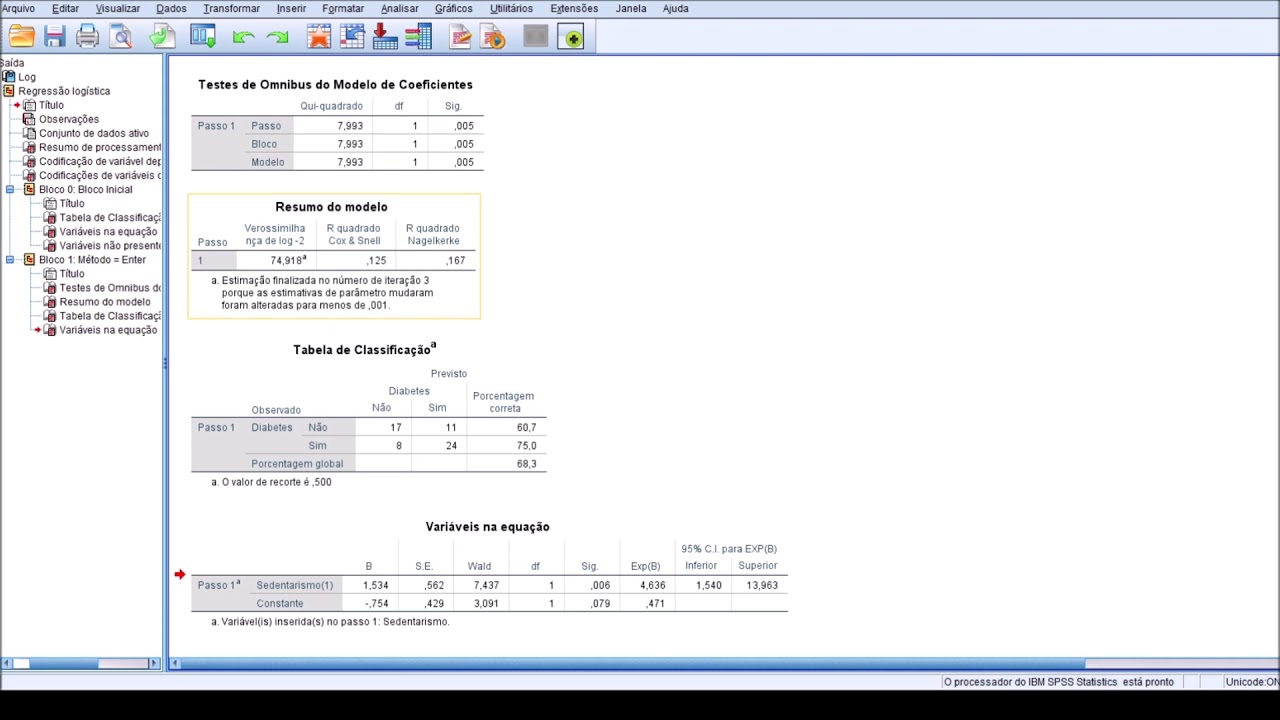The image size is (1280, 720).
Task: Click the processor ready status bar message
Action: (1058, 682)
